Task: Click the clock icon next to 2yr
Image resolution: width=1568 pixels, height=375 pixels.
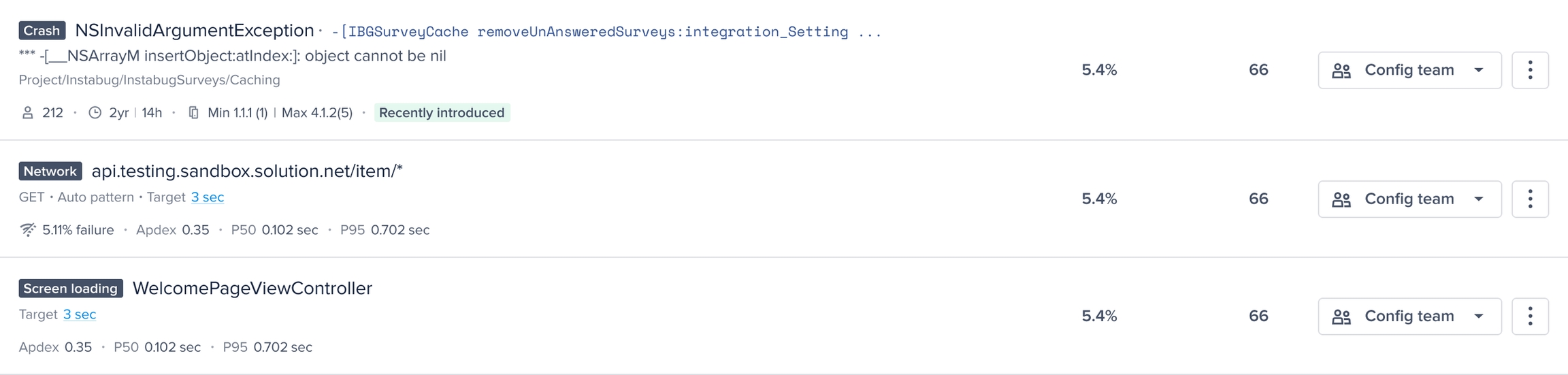Action: (x=95, y=113)
